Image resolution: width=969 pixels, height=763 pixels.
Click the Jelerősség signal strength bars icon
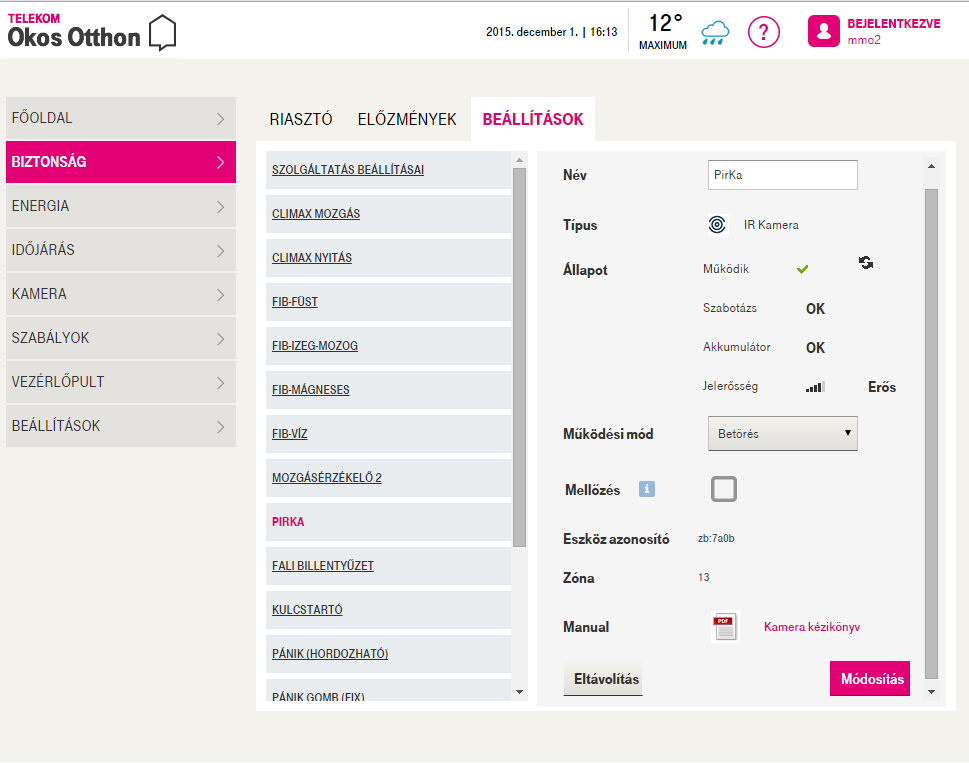click(815, 387)
